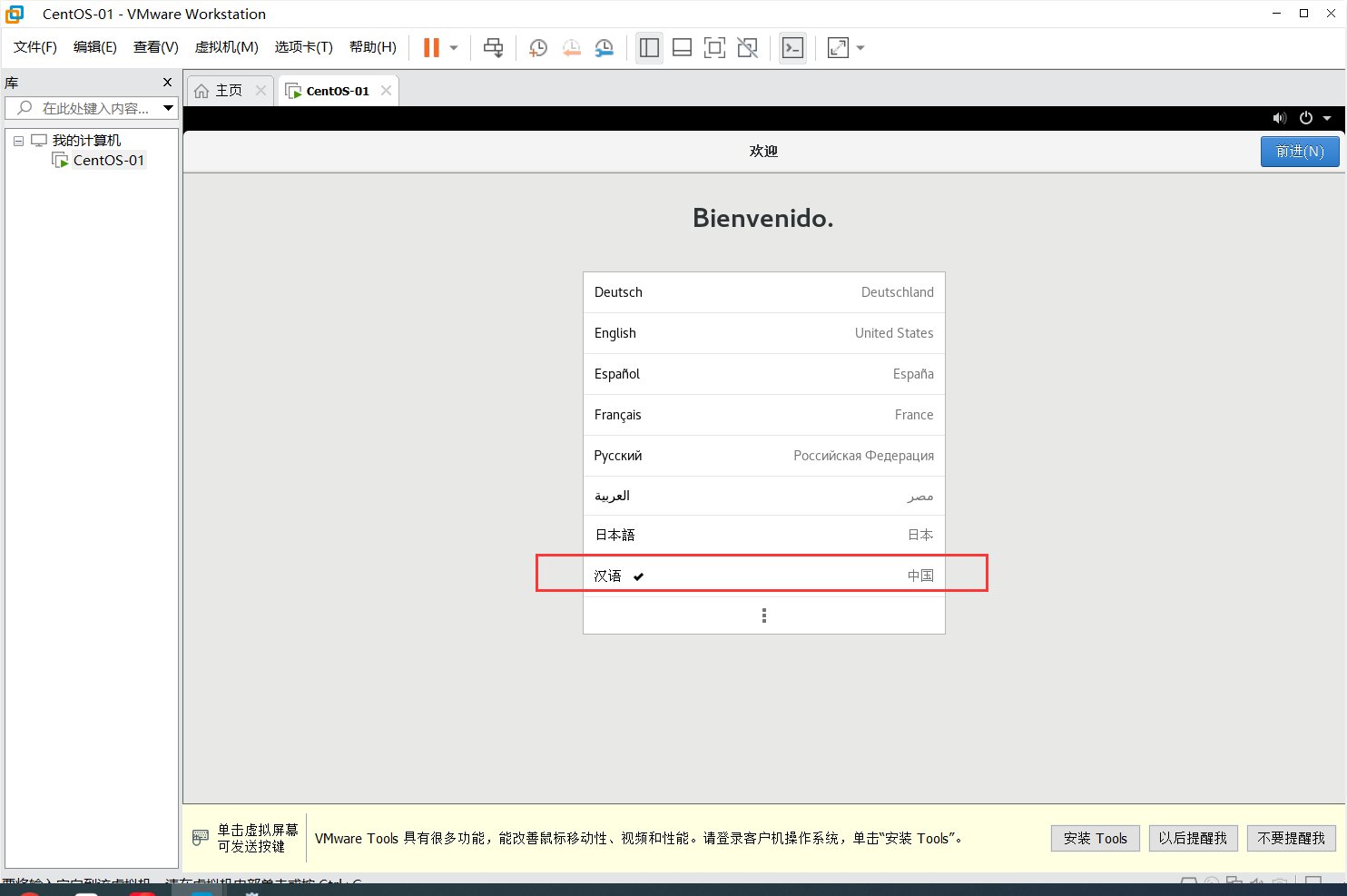
Task: Select Español language row
Action: [x=764, y=374]
